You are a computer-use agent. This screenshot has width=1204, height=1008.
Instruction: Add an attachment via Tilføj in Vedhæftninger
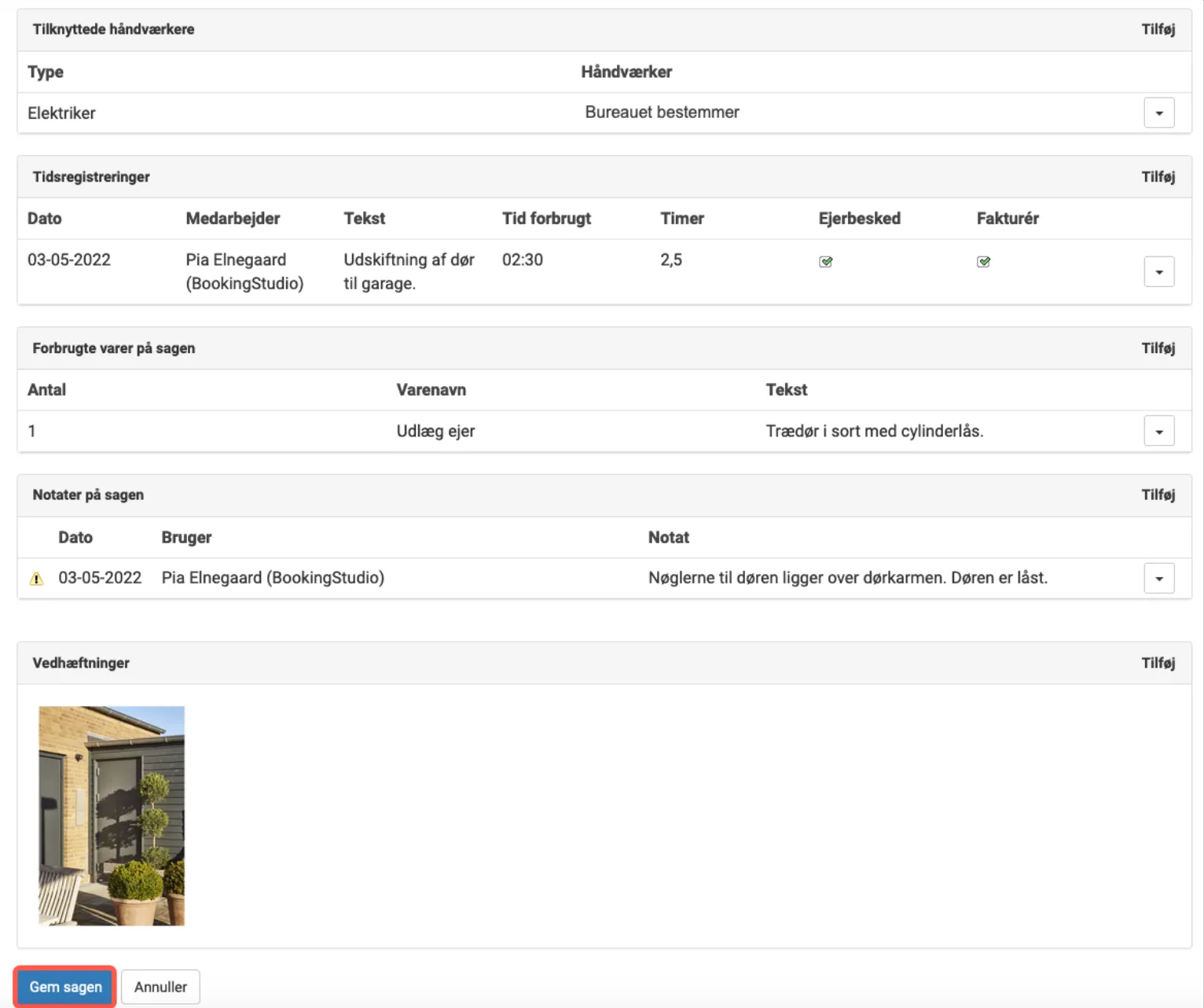(1158, 663)
